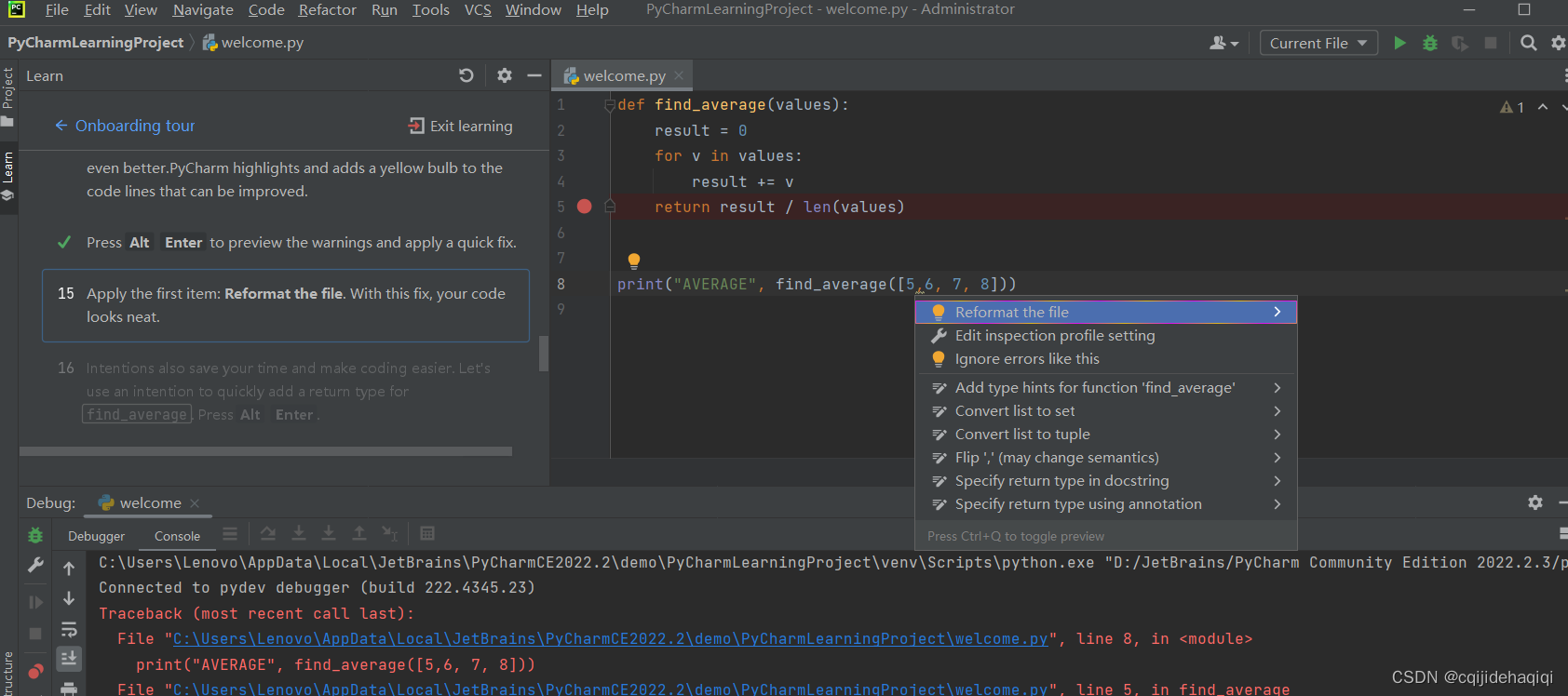Toggle breakpoint on line 5
This screenshot has width=1568, height=696.
click(x=585, y=207)
